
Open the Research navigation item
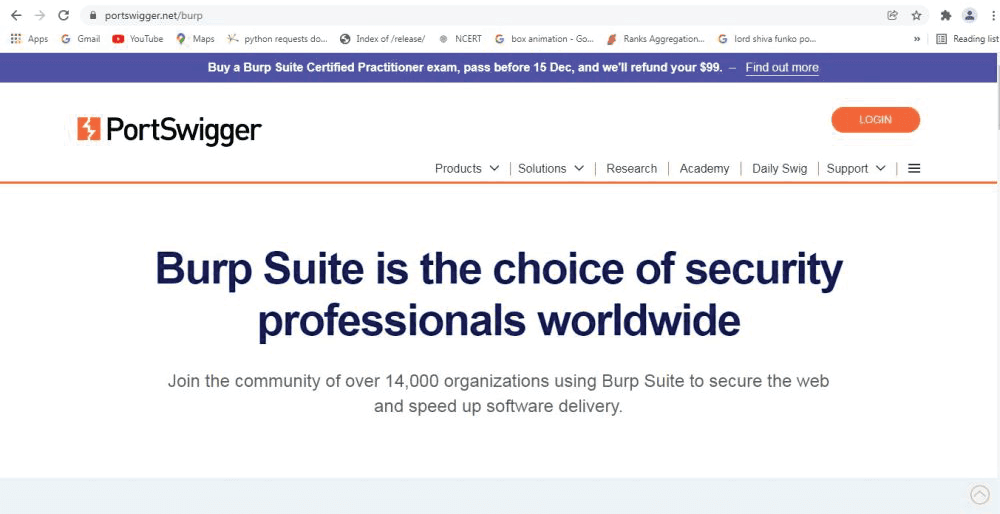coord(631,168)
